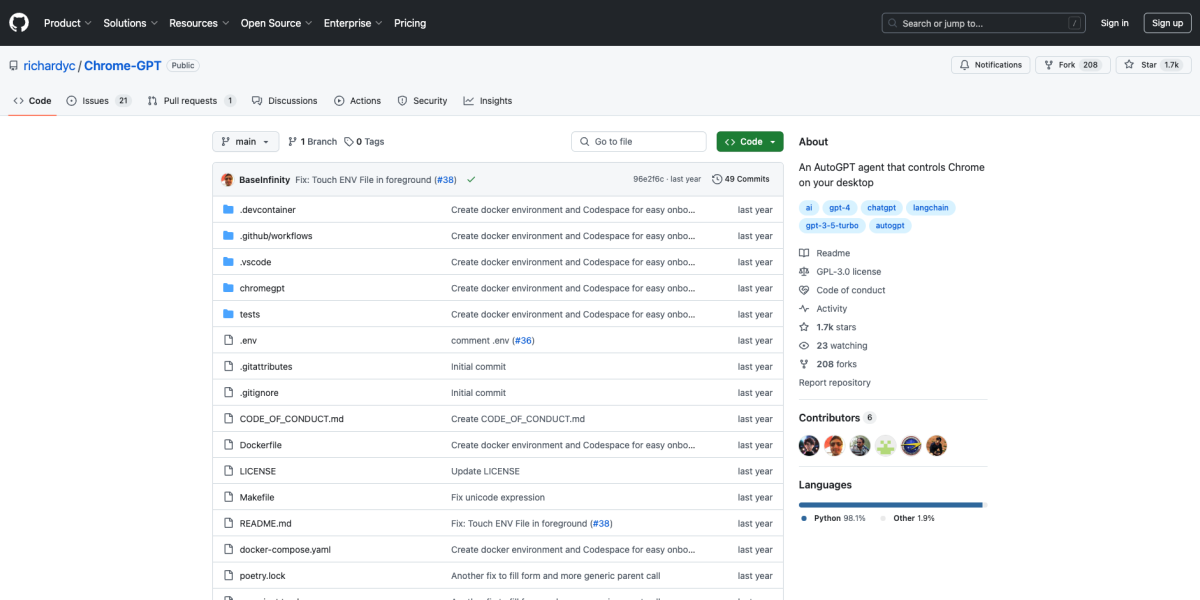View Code of conduct via its icon
The image size is (1200, 600).
click(802, 289)
